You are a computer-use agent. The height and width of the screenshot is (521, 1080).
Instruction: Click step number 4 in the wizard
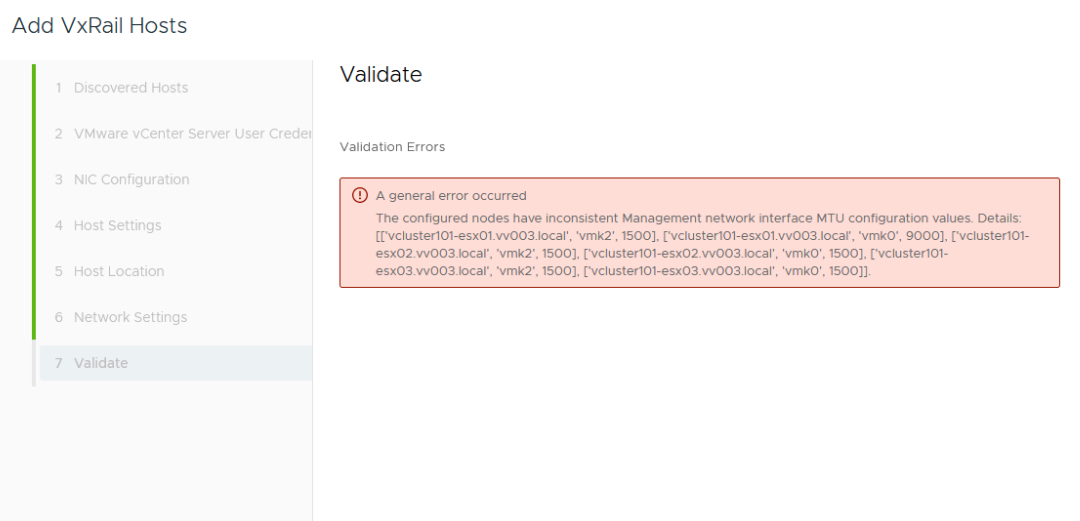tap(59, 226)
